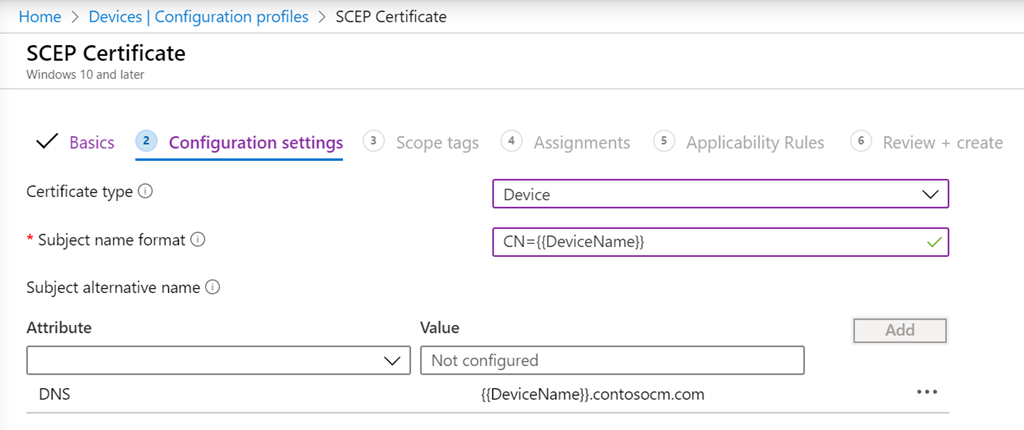Click the Subject name format info icon
Screen dimensions: 1024x430
(x=197, y=240)
